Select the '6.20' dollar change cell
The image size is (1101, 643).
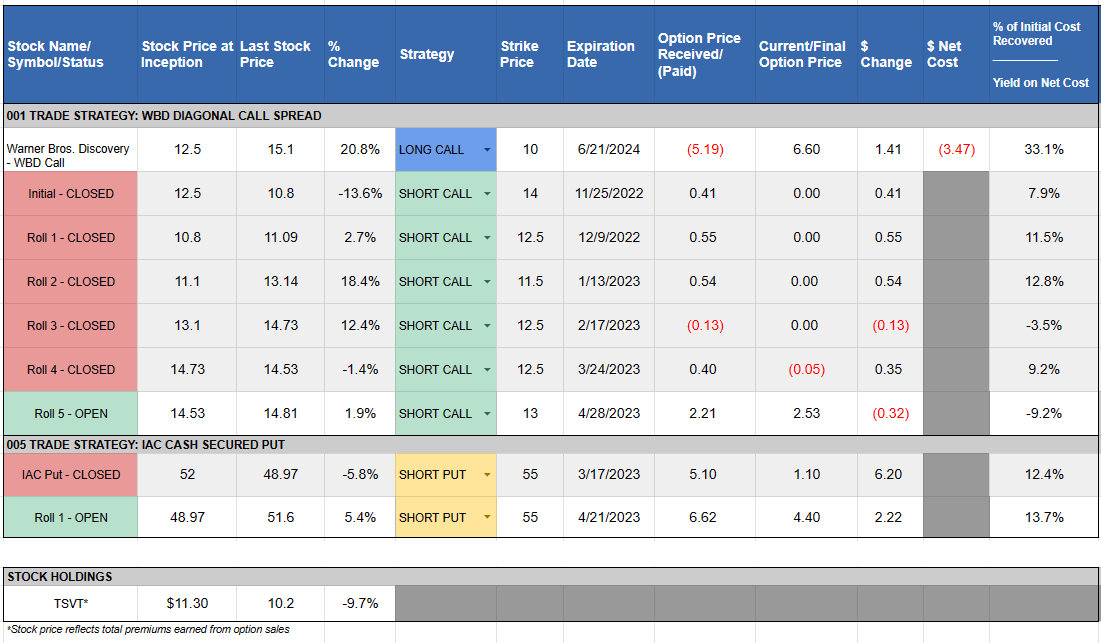coord(890,475)
